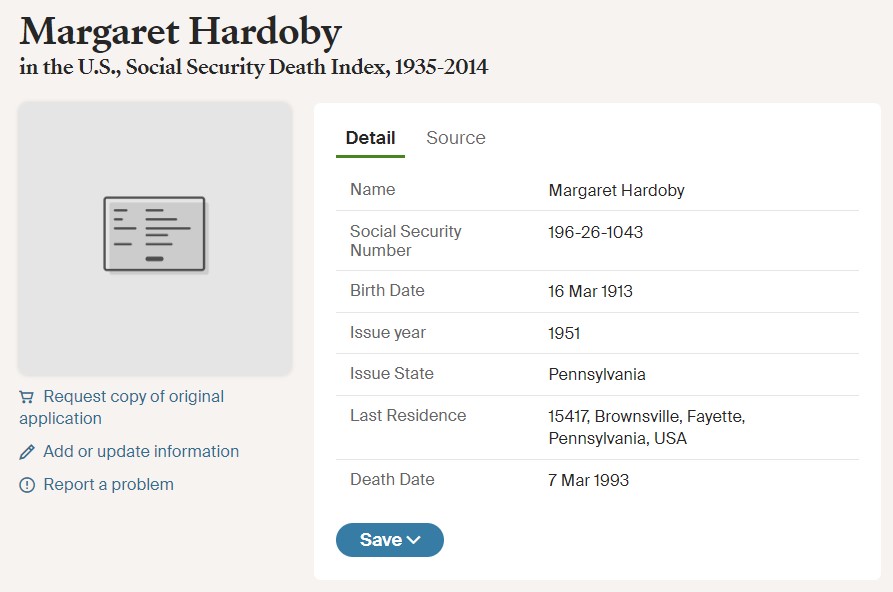Select the name value Margaret Hardoby in table

[616, 190]
